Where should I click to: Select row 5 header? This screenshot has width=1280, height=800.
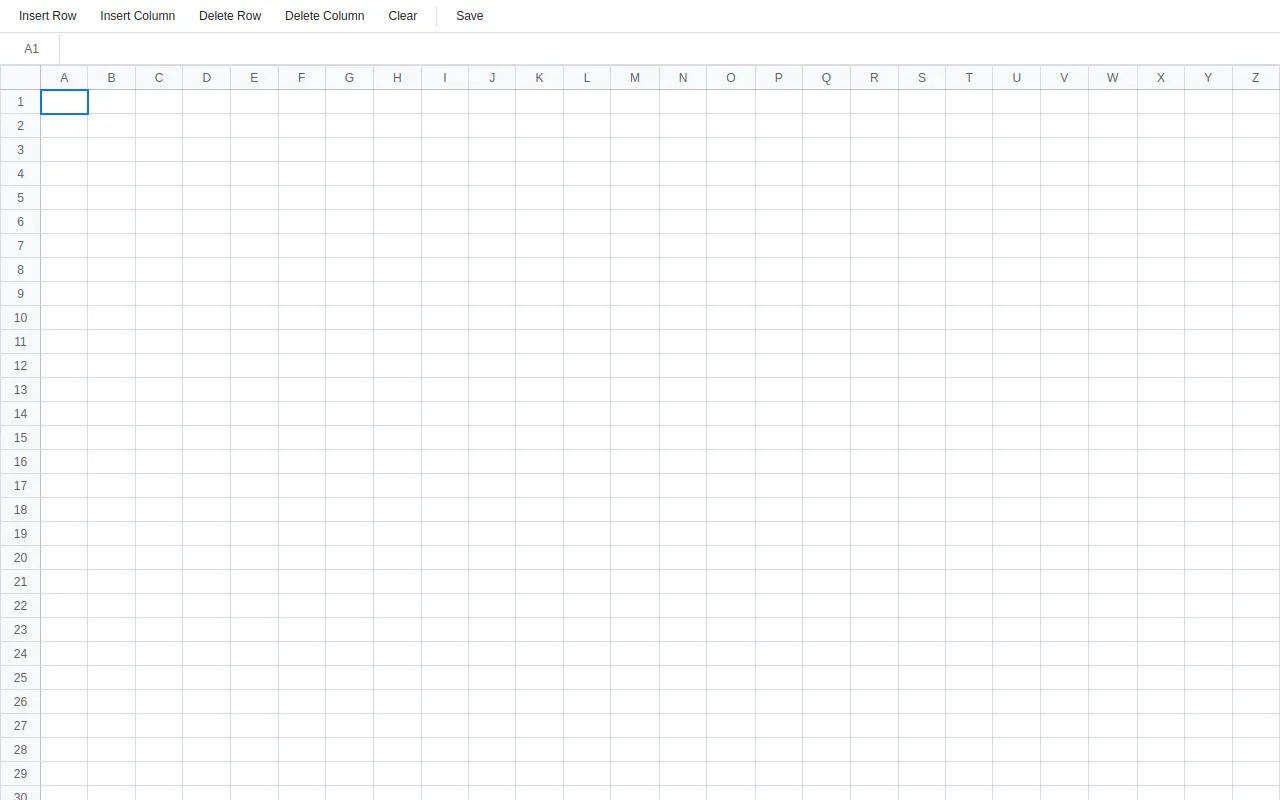pos(20,198)
